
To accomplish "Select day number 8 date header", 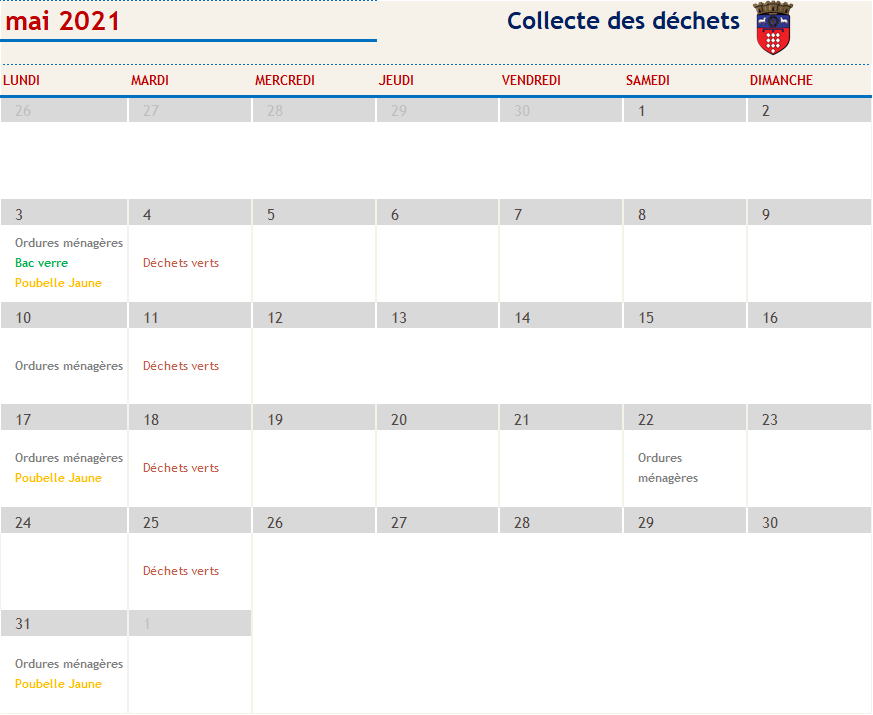I will click(684, 213).
